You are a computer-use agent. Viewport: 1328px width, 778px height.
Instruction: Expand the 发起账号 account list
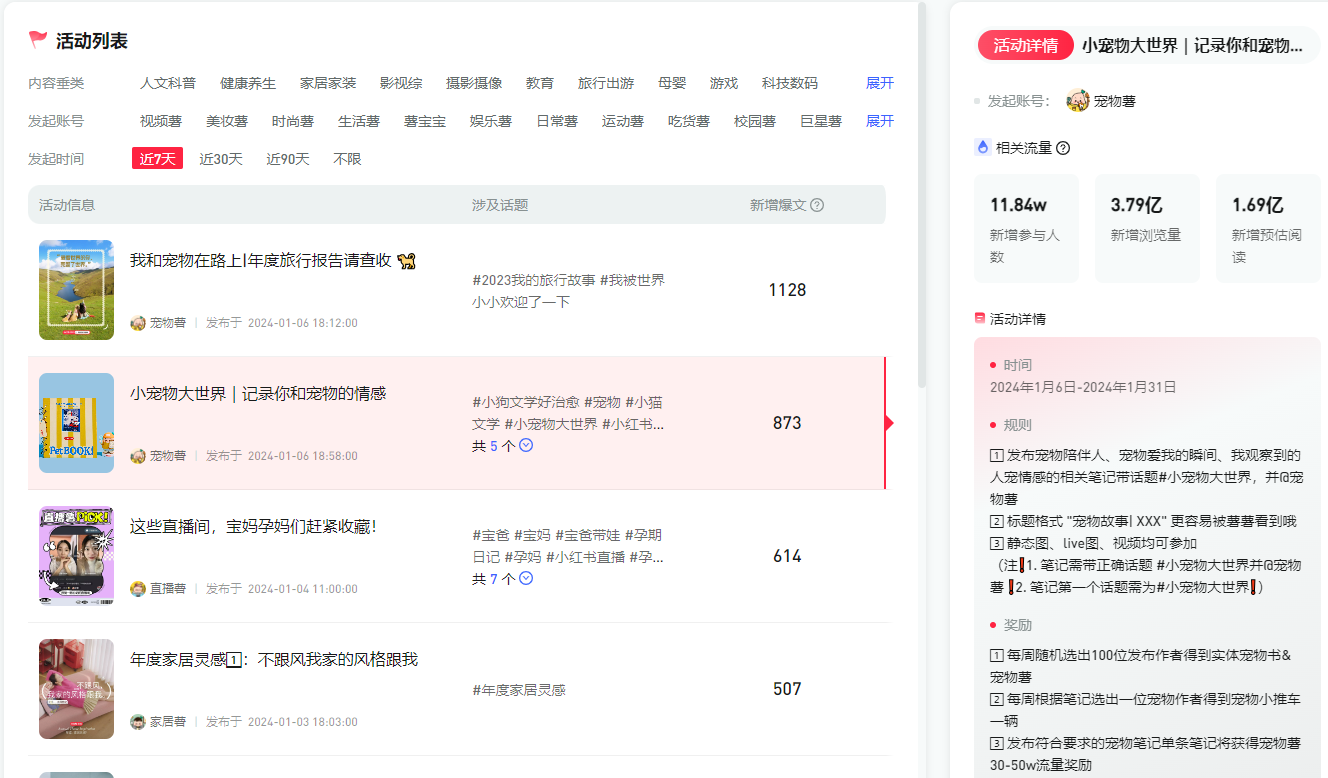point(880,121)
